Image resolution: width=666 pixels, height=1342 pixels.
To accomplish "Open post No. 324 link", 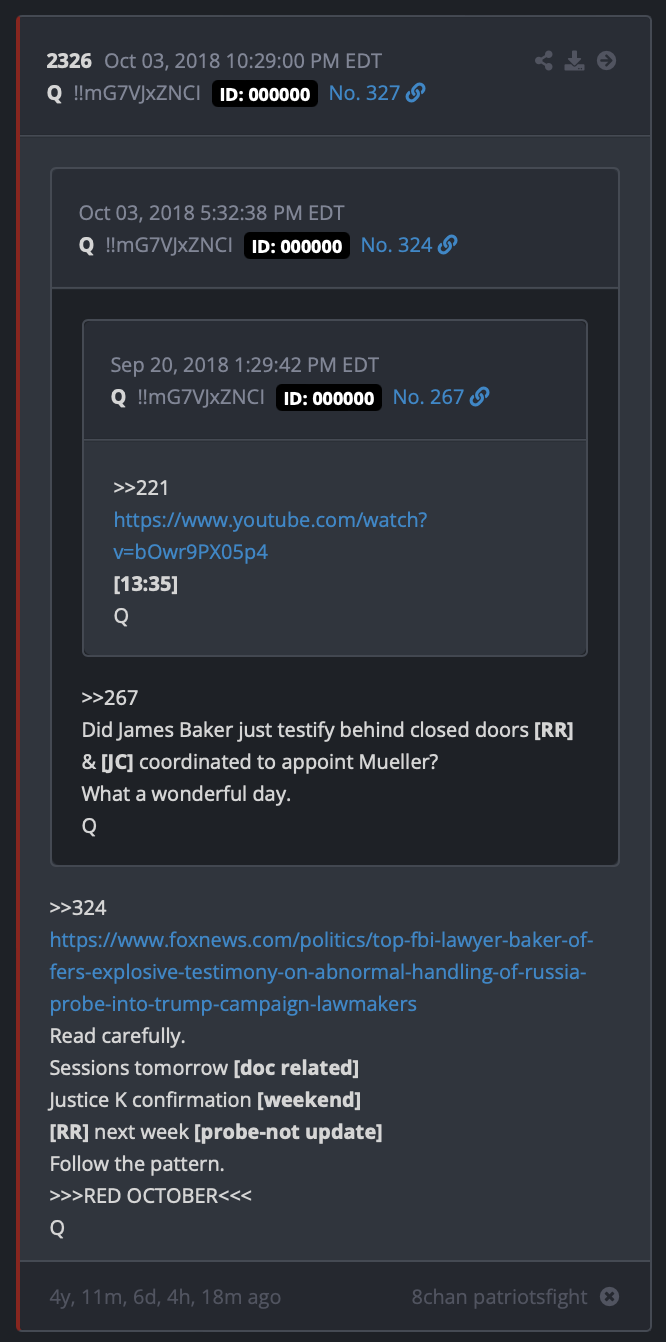I will click(x=397, y=245).
